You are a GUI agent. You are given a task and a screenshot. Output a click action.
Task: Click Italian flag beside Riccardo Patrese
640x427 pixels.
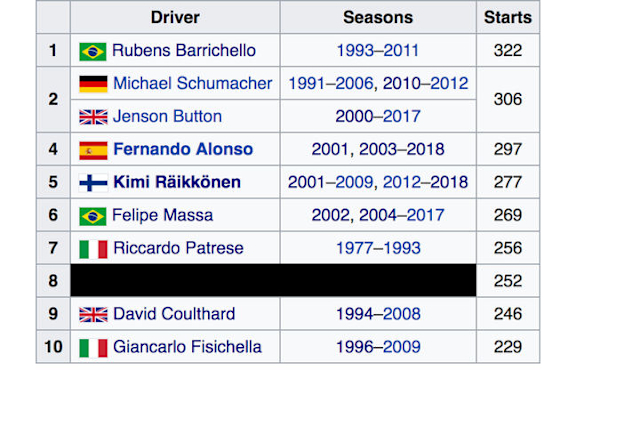tap(93, 249)
